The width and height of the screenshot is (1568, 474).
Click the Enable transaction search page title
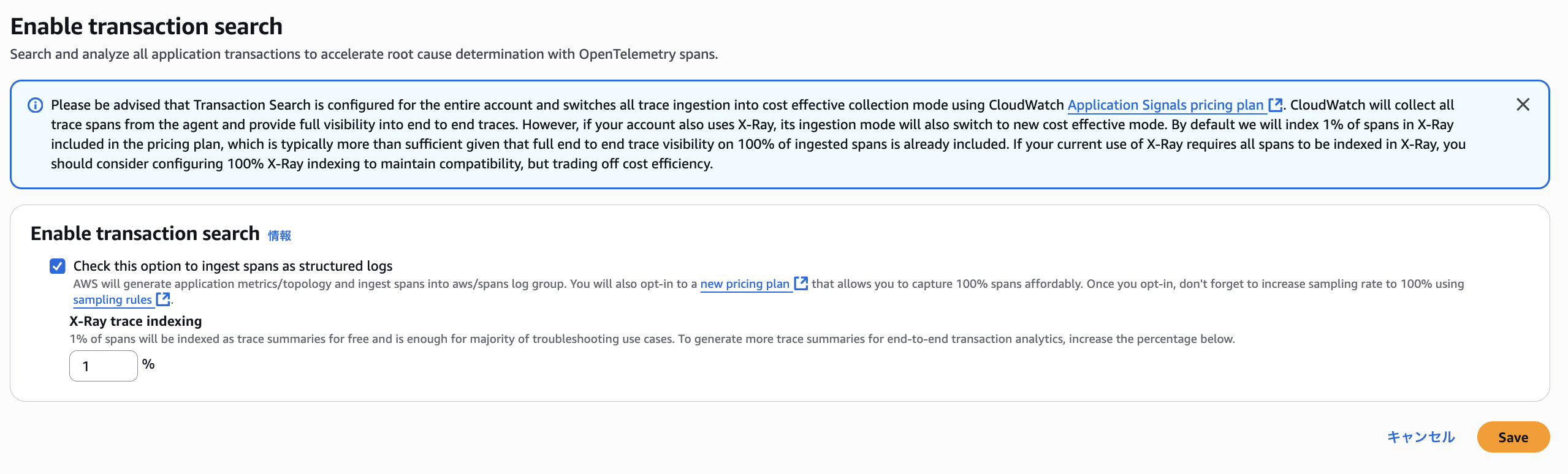coord(146,26)
